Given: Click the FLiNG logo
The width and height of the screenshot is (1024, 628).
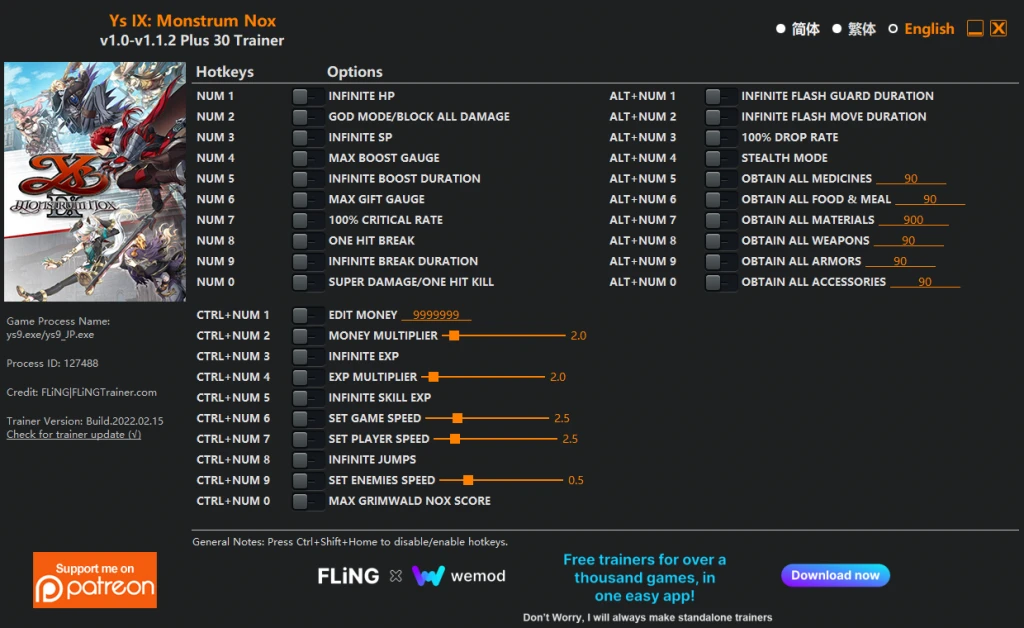Looking at the screenshot, I should click(348, 576).
